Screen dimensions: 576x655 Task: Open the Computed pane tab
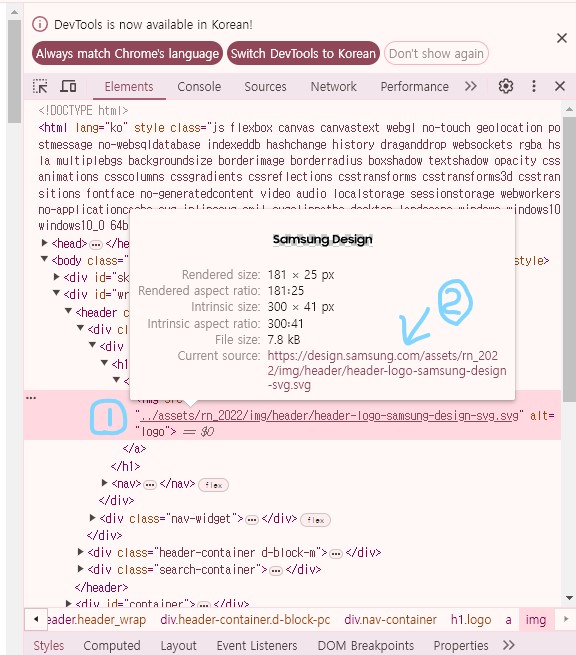coord(112,645)
